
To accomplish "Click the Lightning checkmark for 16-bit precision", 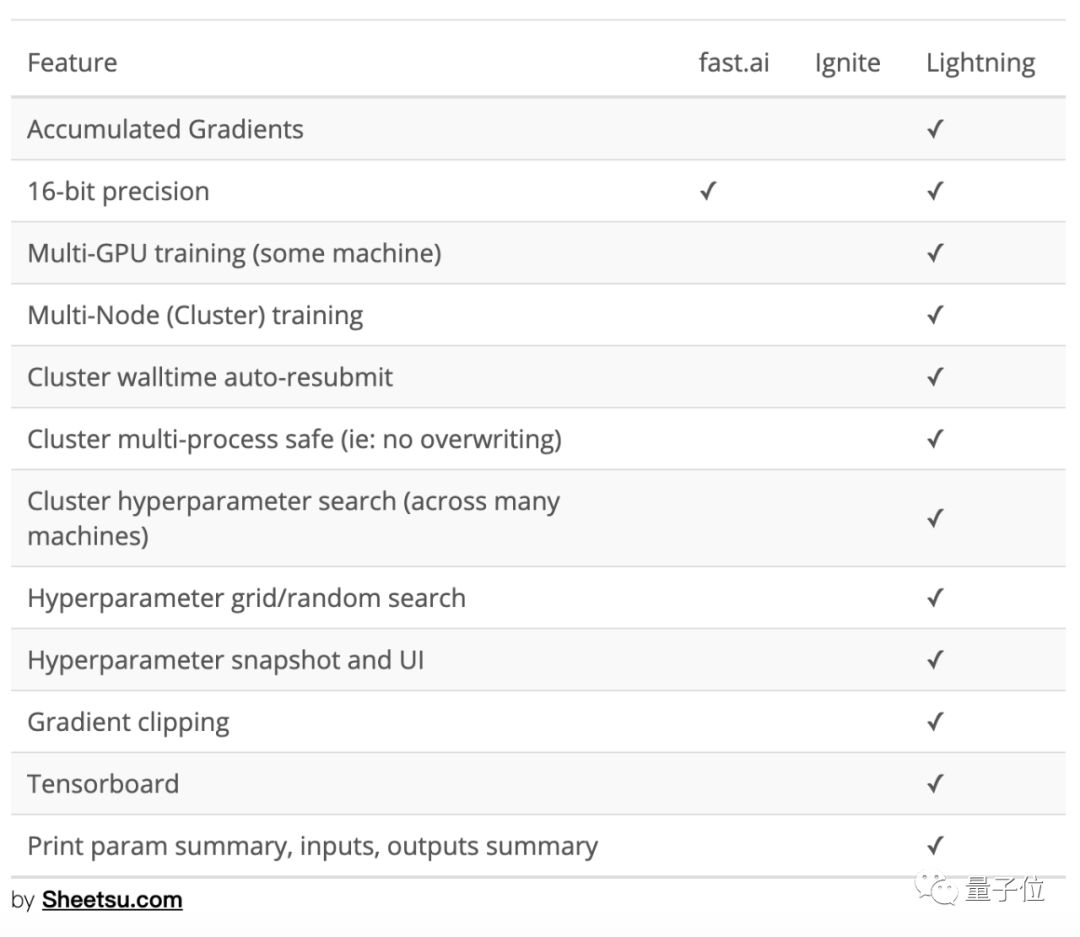I will tap(935, 191).
